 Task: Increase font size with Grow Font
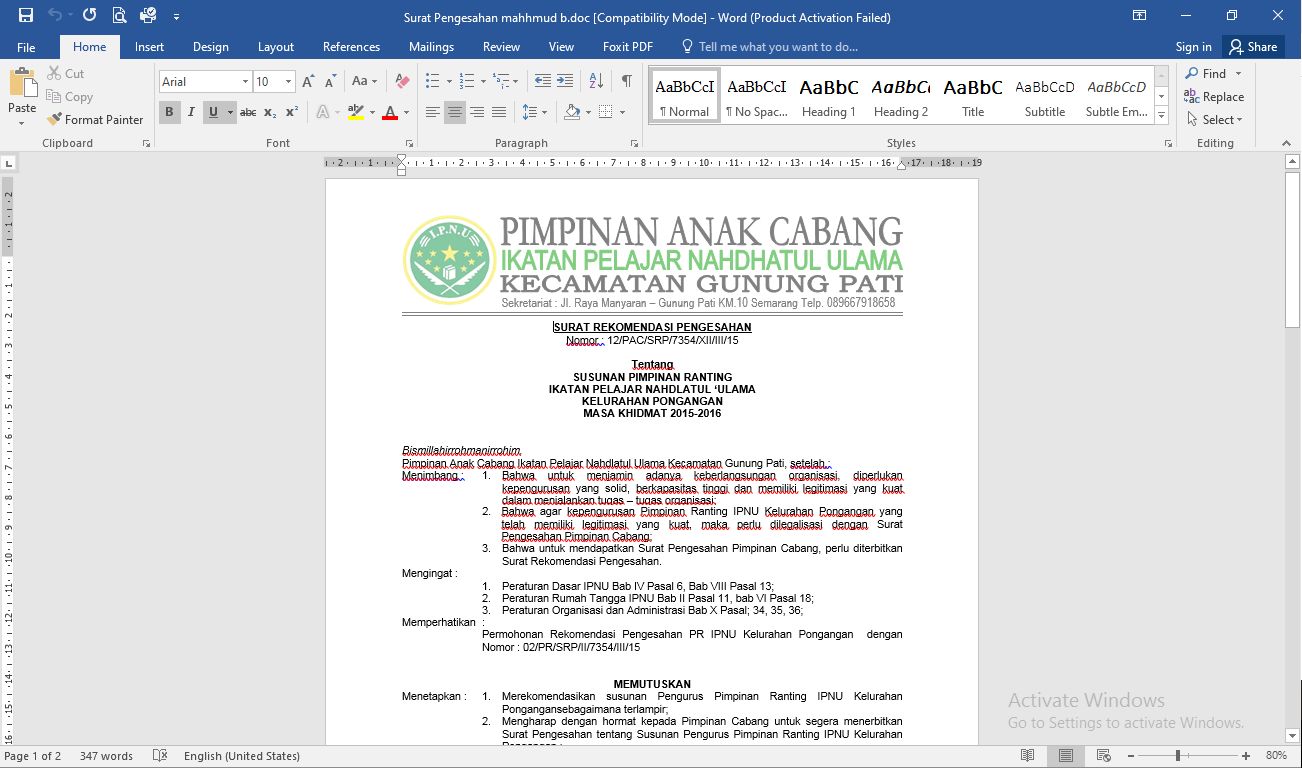pos(308,81)
